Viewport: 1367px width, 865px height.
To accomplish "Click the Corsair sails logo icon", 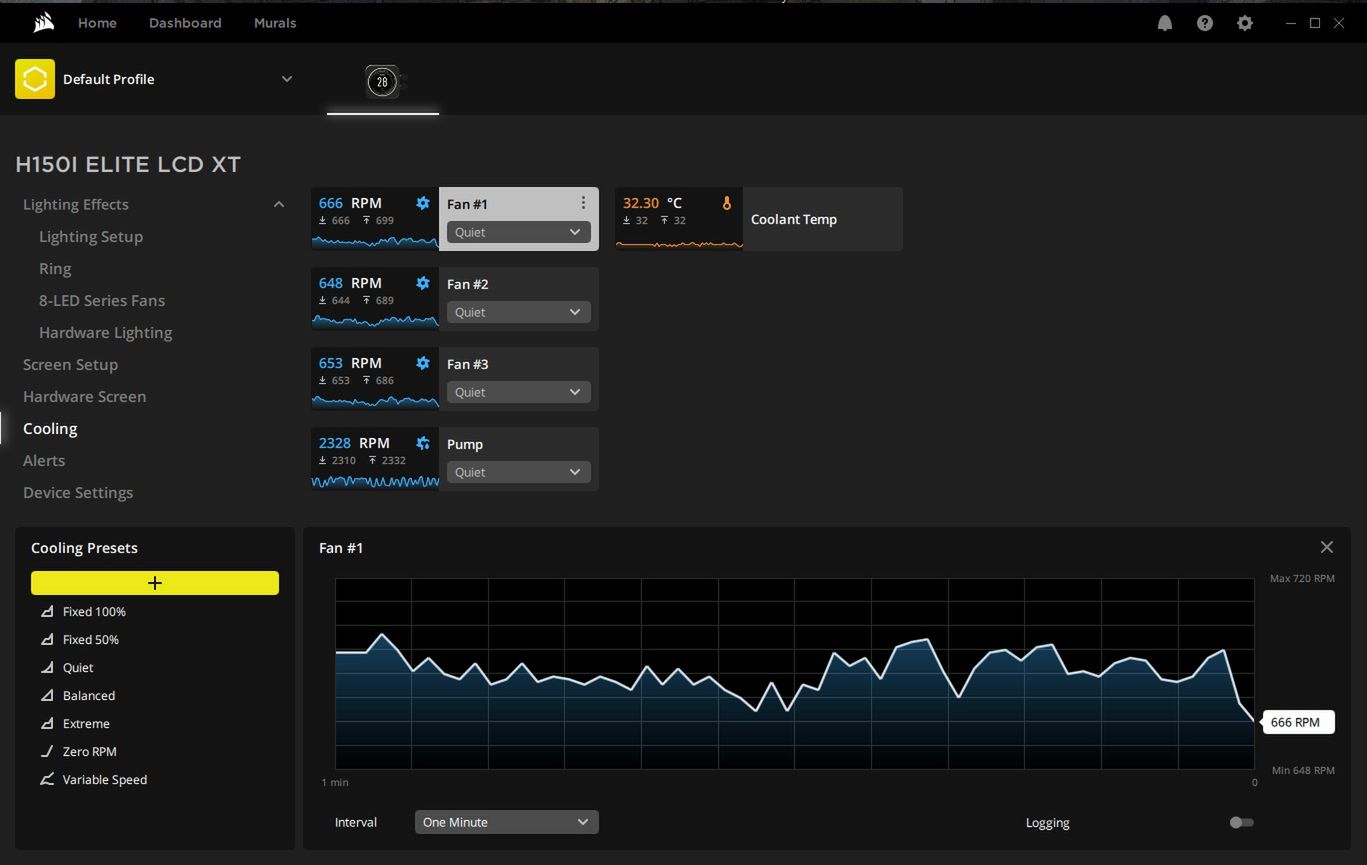I will pyautogui.click(x=43, y=22).
